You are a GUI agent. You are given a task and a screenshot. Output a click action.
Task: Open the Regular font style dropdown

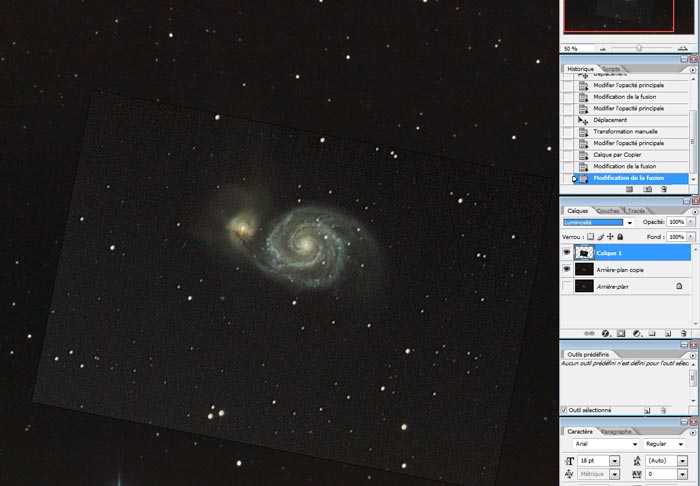click(680, 444)
